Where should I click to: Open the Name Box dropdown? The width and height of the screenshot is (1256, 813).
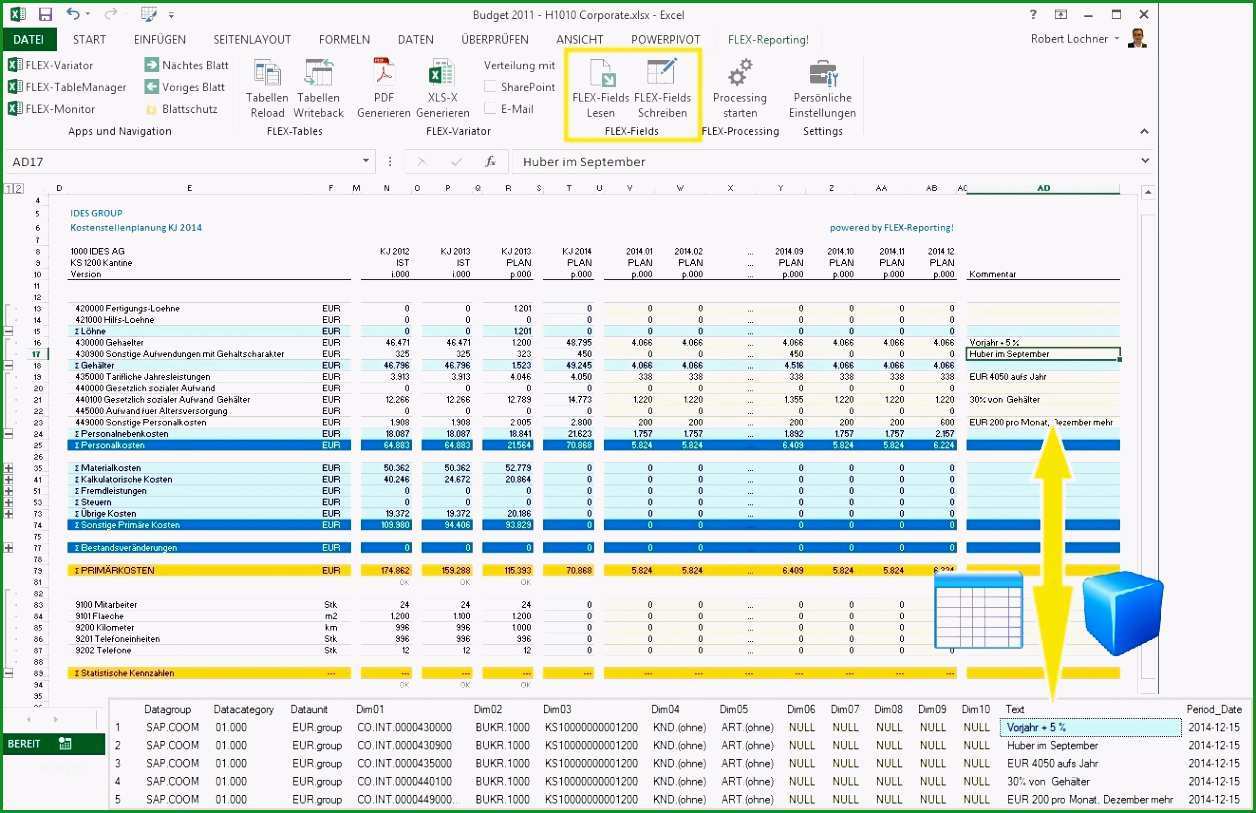[x=366, y=162]
